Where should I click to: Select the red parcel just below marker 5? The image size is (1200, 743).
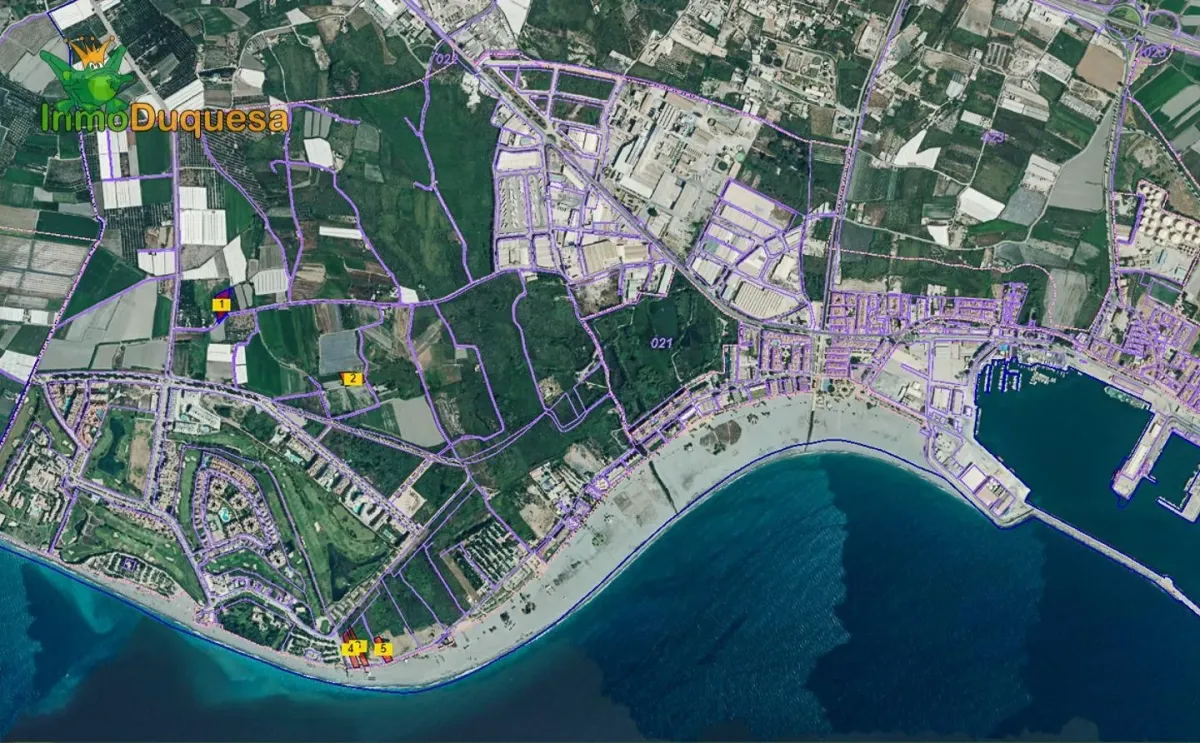tap(387, 659)
